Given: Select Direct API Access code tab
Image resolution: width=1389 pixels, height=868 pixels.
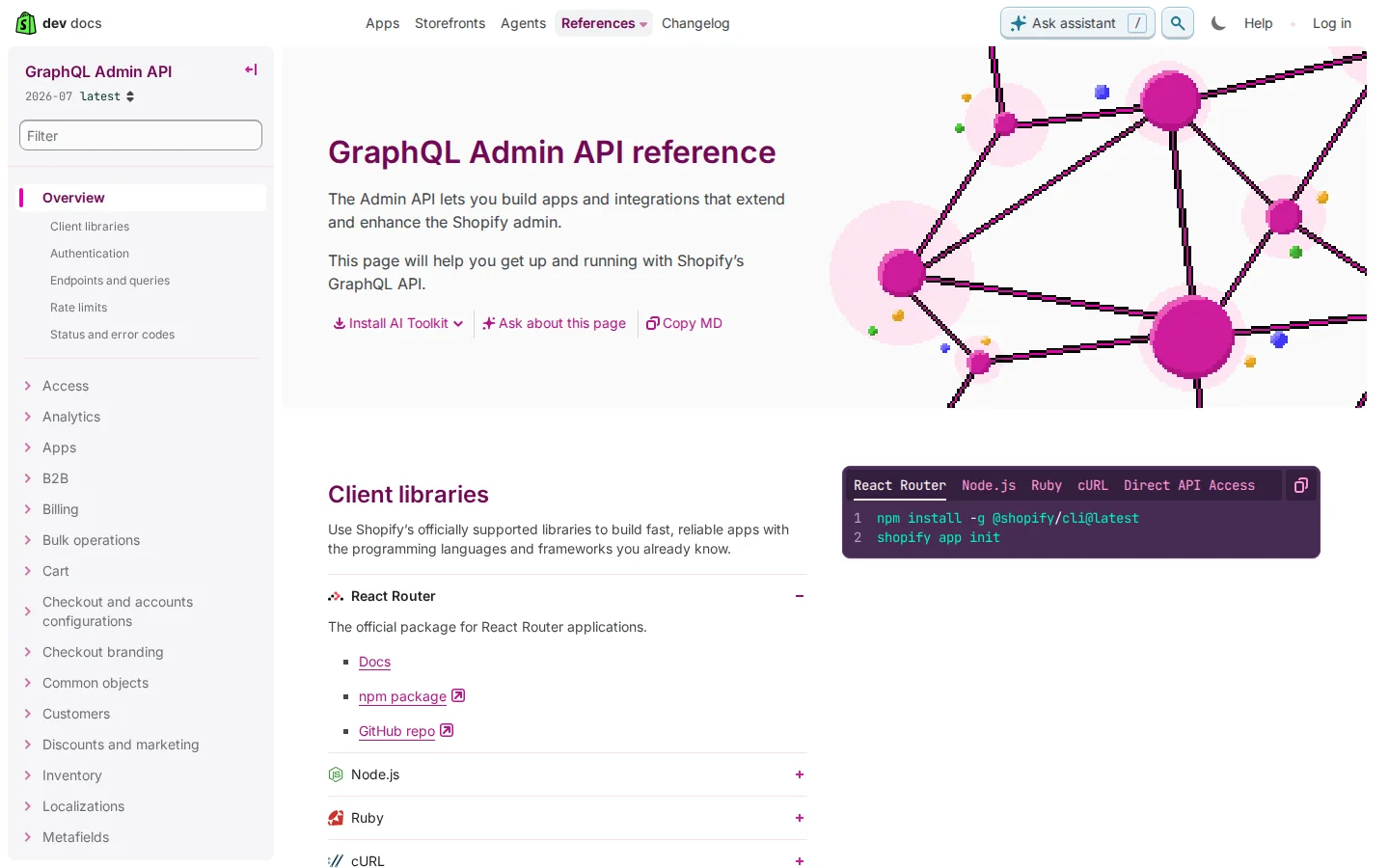Looking at the screenshot, I should coord(1189,485).
